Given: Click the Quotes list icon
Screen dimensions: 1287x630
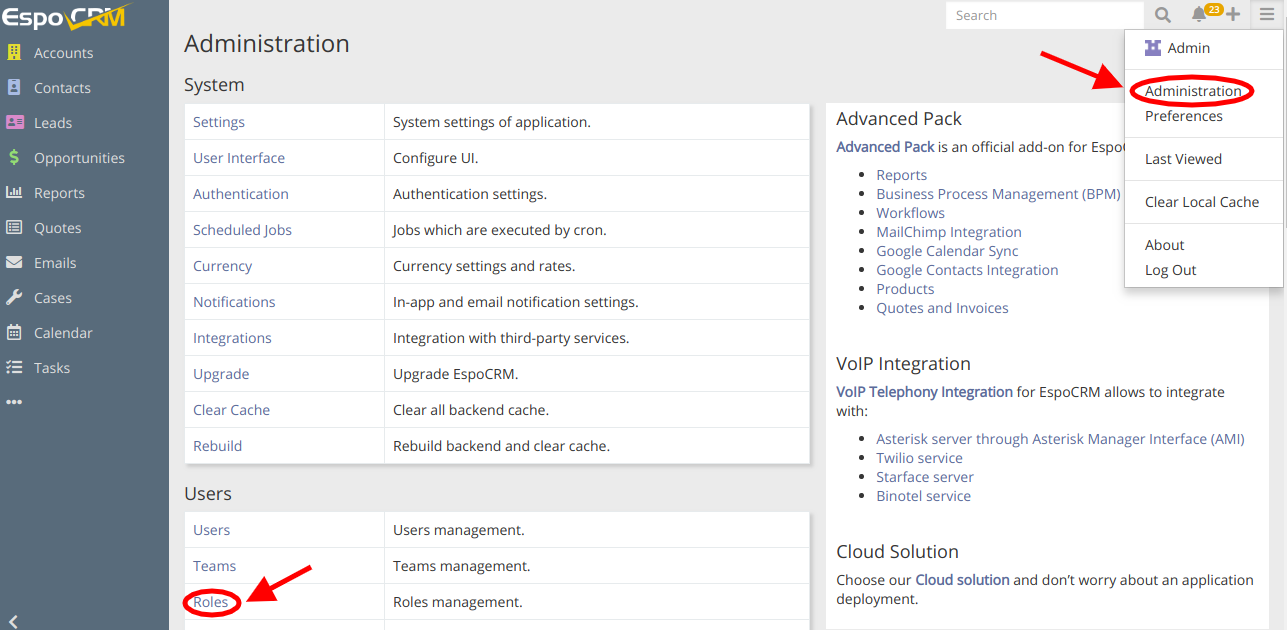Looking at the screenshot, I should (14, 228).
